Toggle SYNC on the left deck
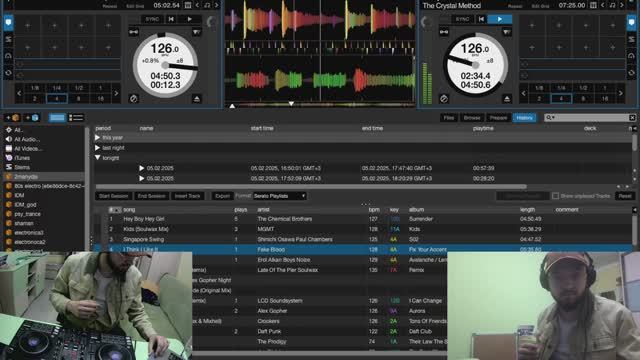 (x=152, y=19)
